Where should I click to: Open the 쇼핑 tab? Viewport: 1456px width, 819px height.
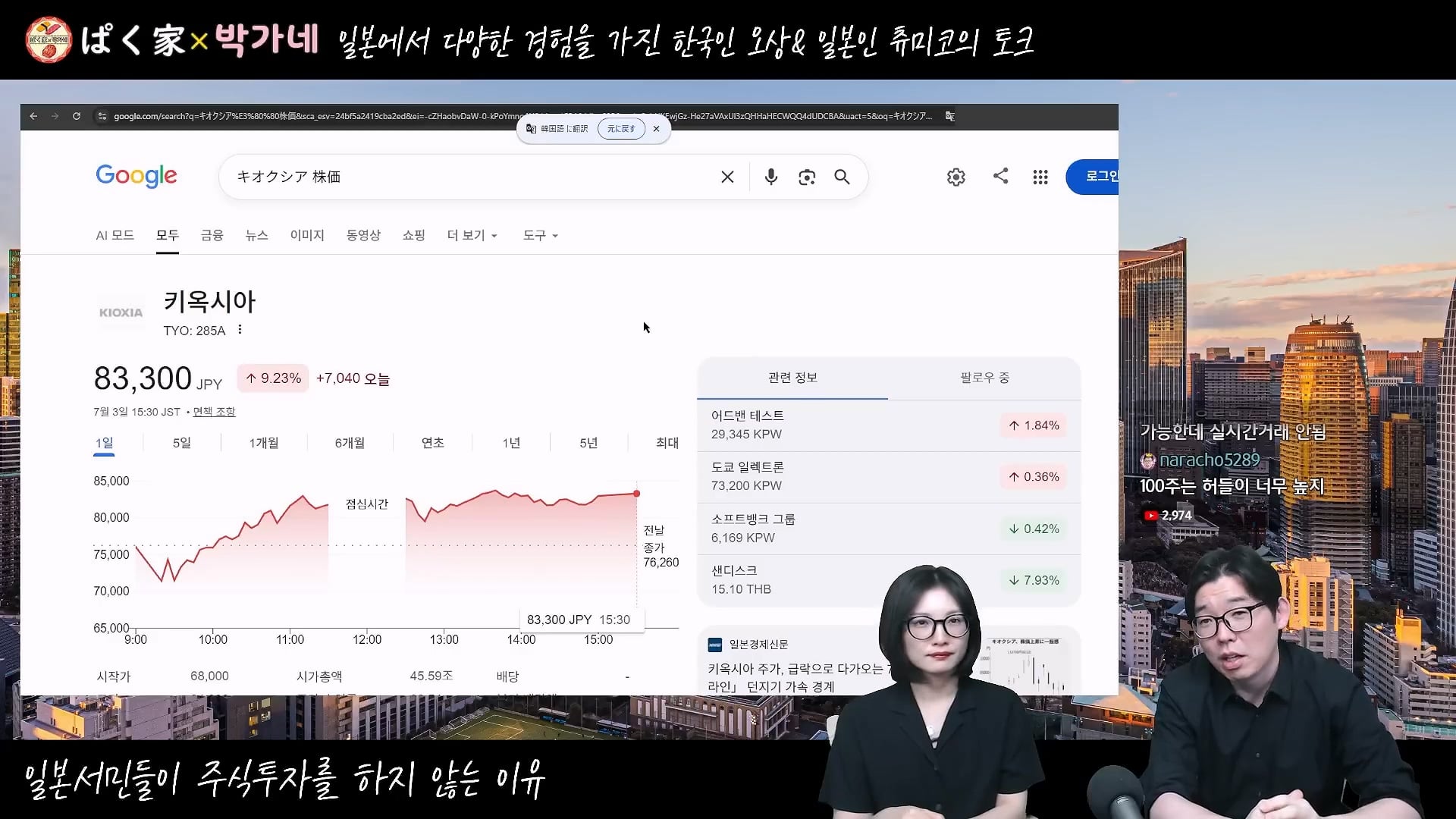coord(414,235)
